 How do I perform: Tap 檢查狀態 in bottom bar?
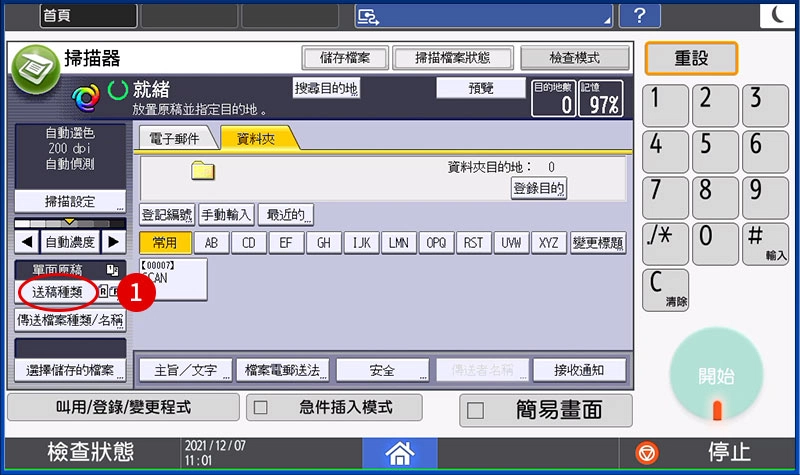(x=91, y=453)
